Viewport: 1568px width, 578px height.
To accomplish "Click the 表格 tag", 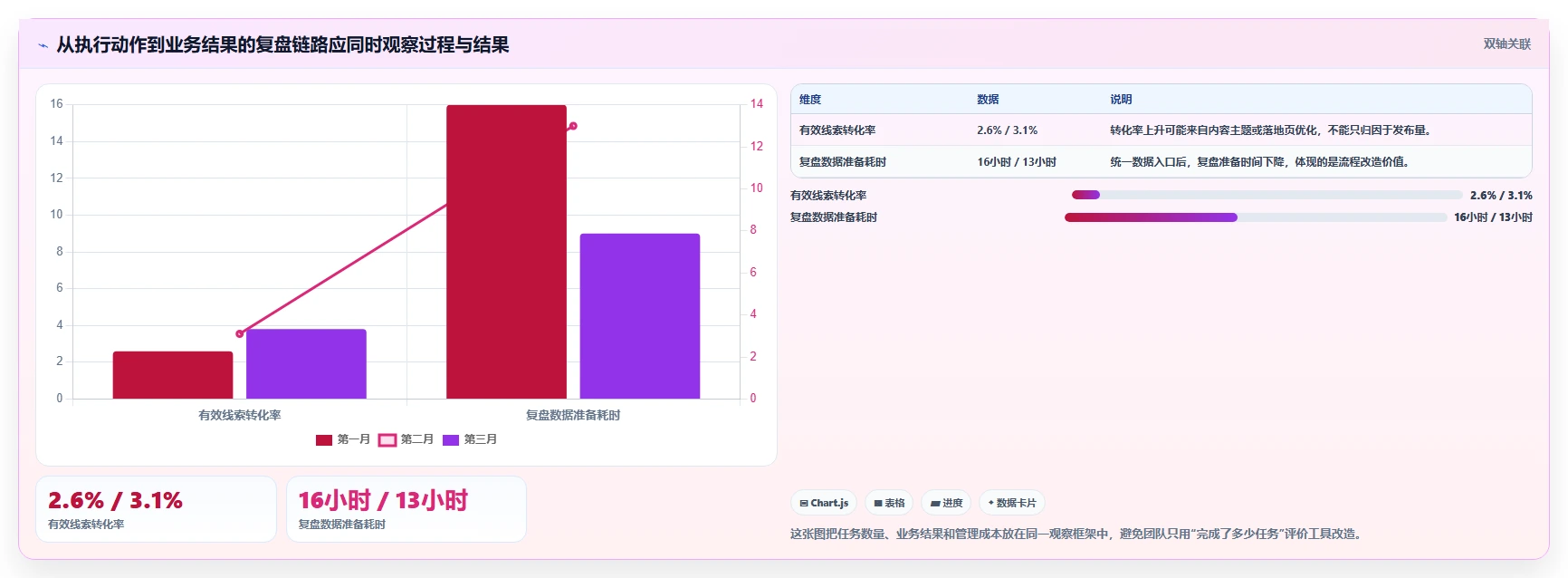I will coord(889,503).
